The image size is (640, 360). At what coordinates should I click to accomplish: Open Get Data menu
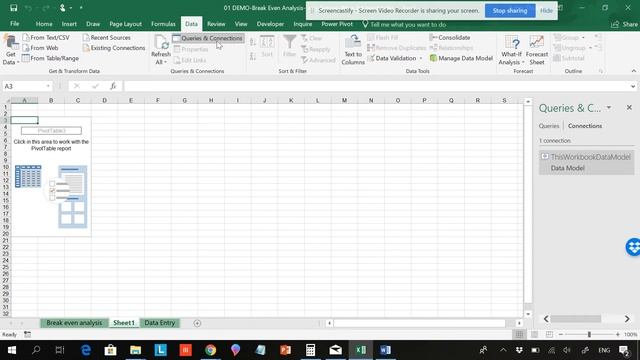tap(10, 50)
